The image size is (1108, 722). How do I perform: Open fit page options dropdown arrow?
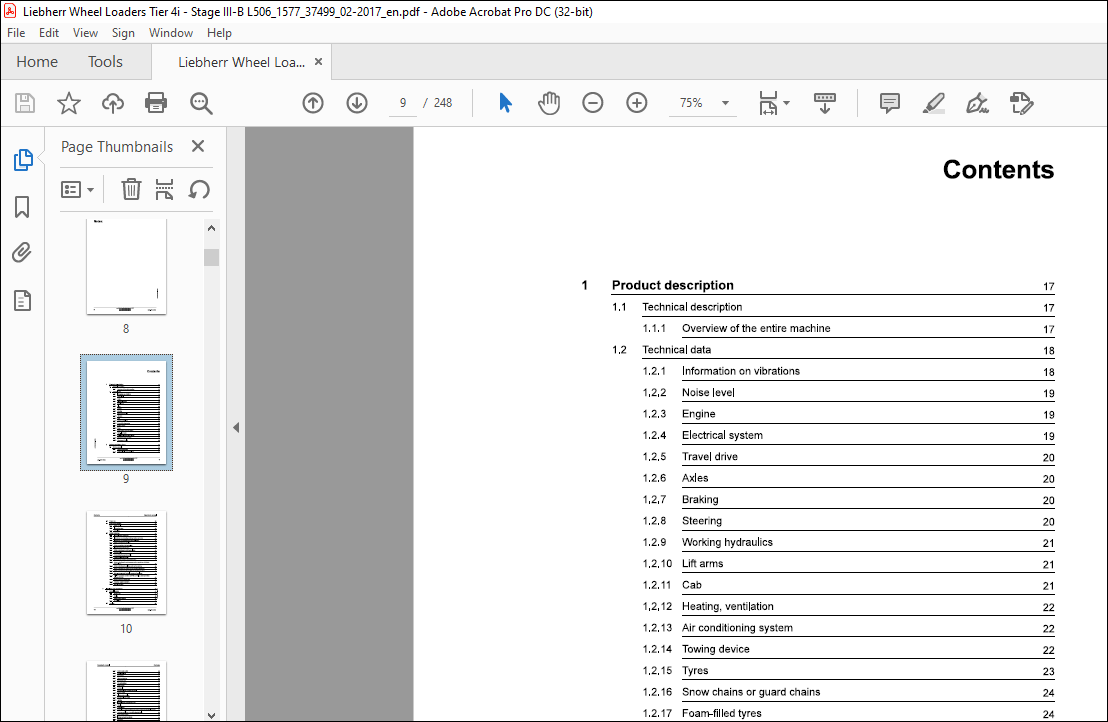click(x=786, y=103)
